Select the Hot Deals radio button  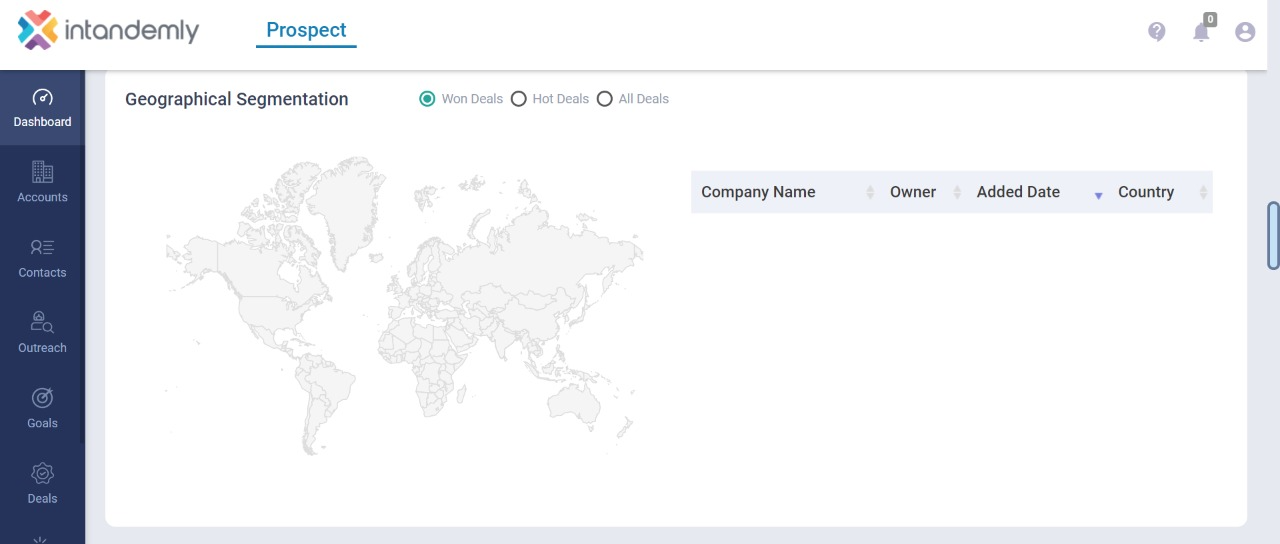click(x=519, y=99)
